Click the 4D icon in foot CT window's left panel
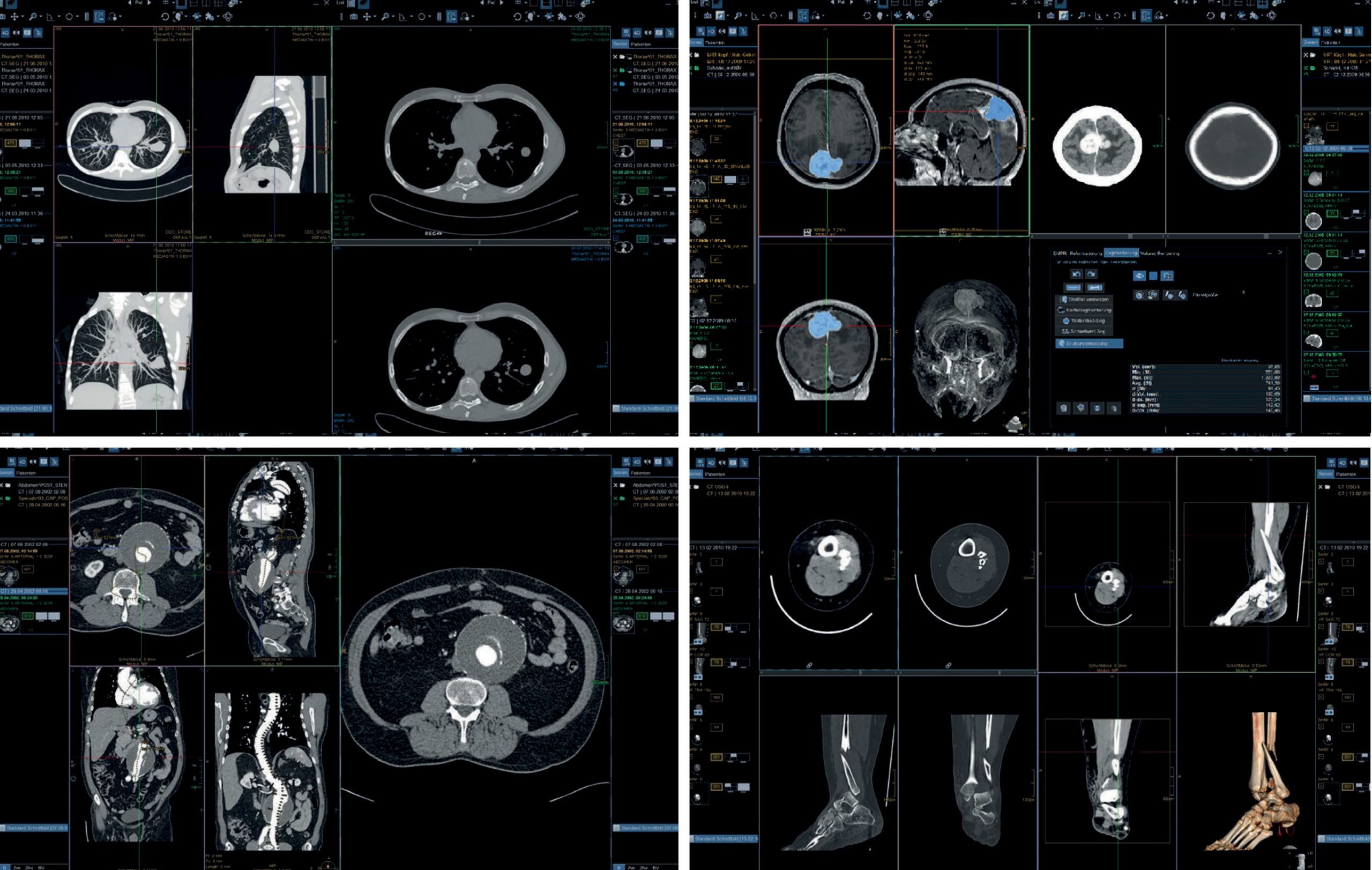1372x870 pixels. point(711,463)
